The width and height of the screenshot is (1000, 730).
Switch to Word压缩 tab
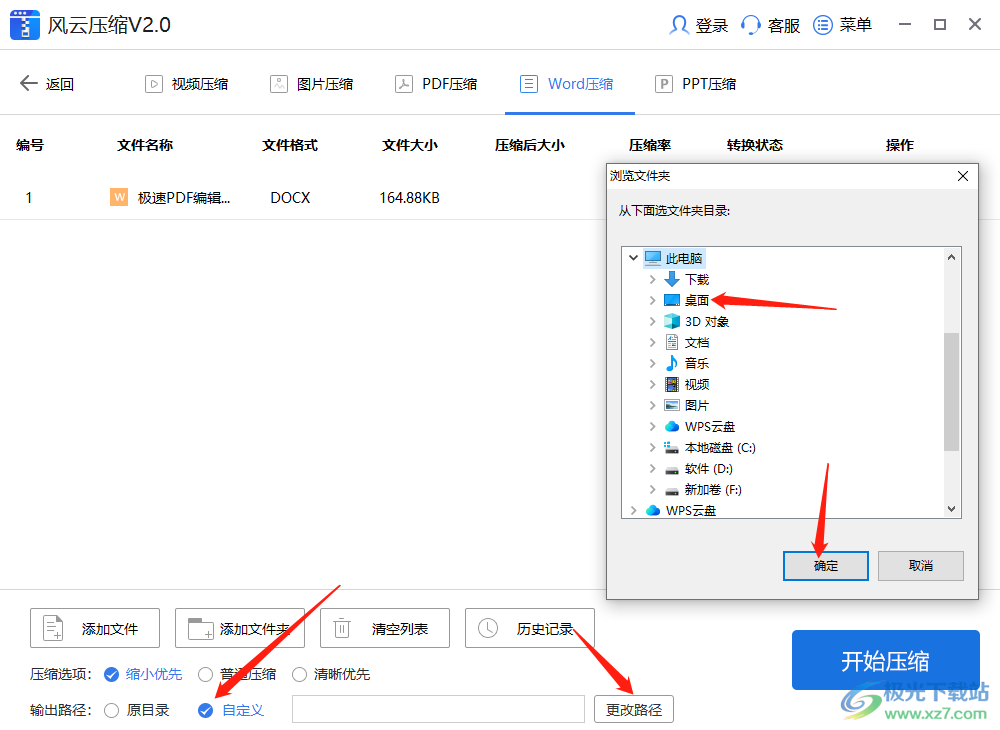[570, 84]
